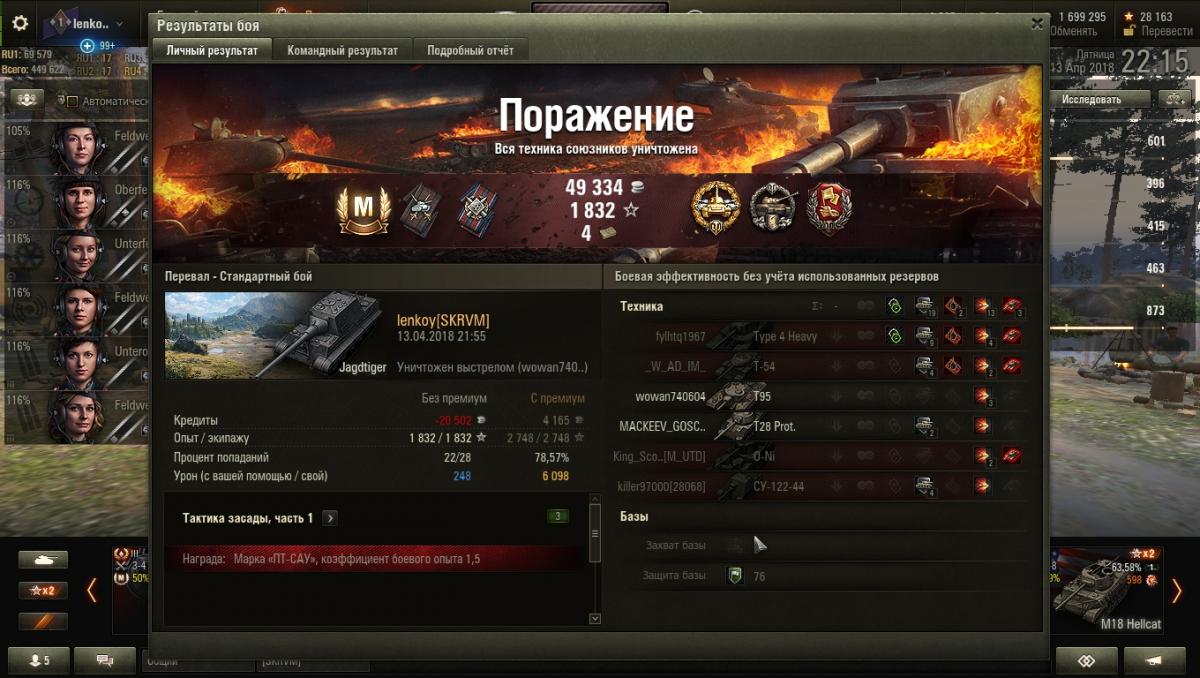The width and height of the screenshot is (1200, 678).
Task: Click the crew barracks icon above the crew list
Action: point(27,99)
